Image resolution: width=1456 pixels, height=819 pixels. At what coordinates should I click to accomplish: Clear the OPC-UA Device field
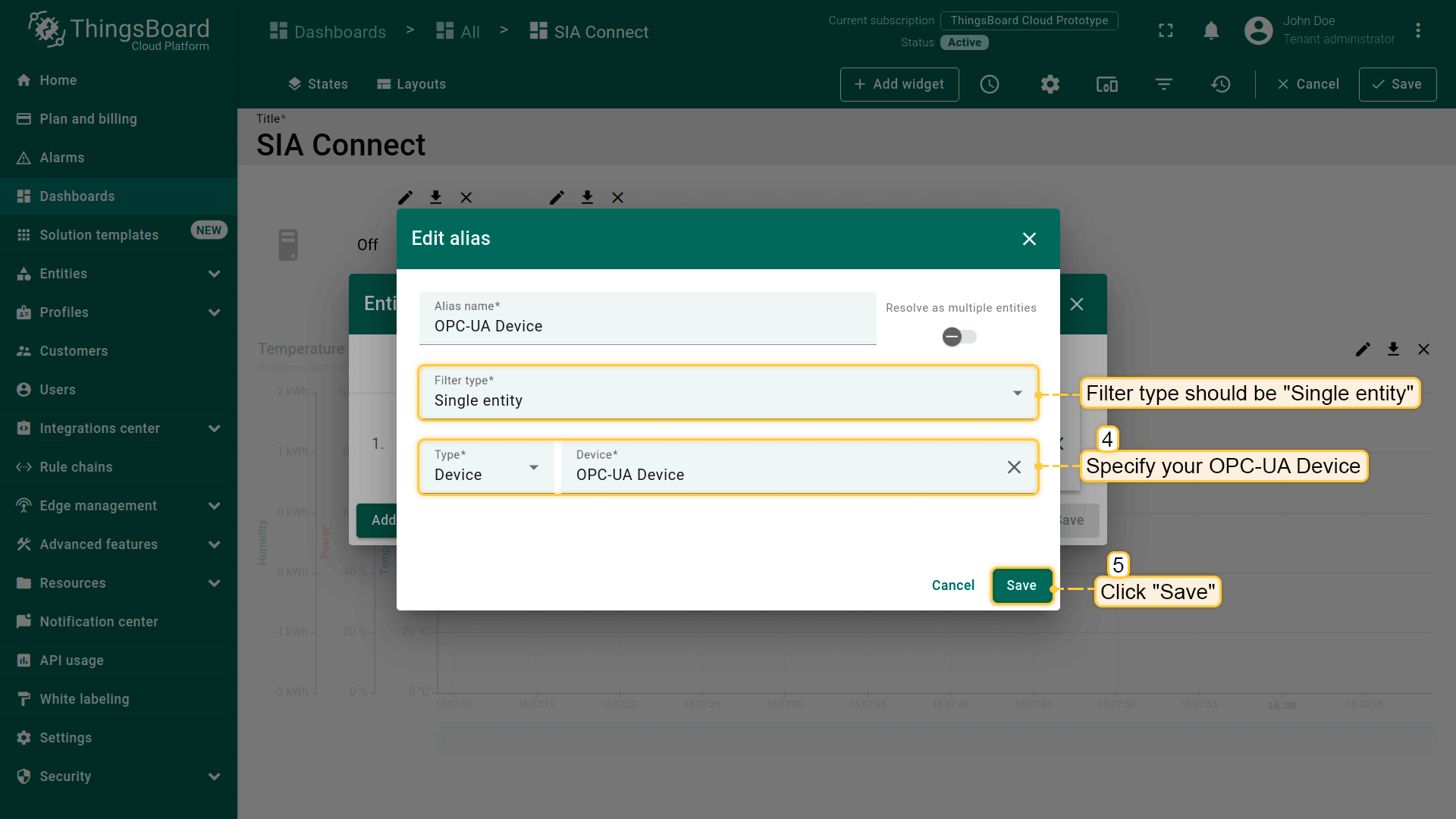1014,467
